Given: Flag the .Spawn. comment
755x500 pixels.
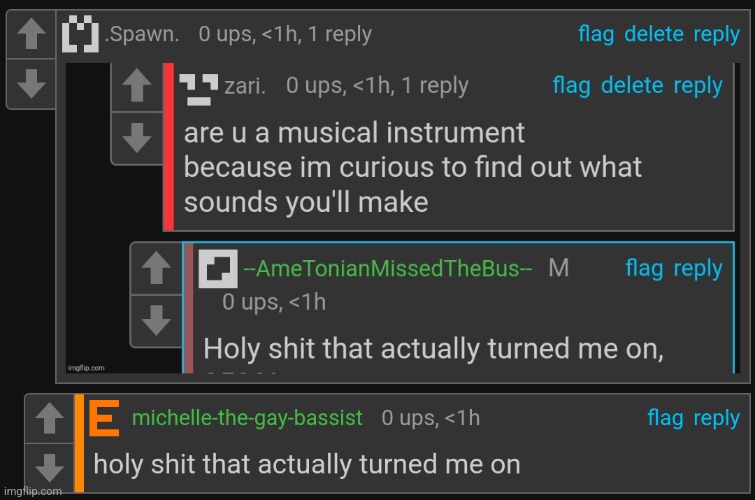Looking at the screenshot, I should pos(596,34).
